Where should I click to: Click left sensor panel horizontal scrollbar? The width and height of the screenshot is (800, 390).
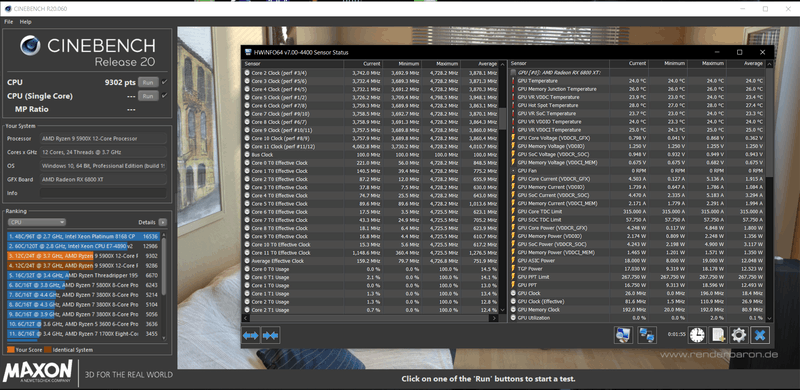pos(370,318)
